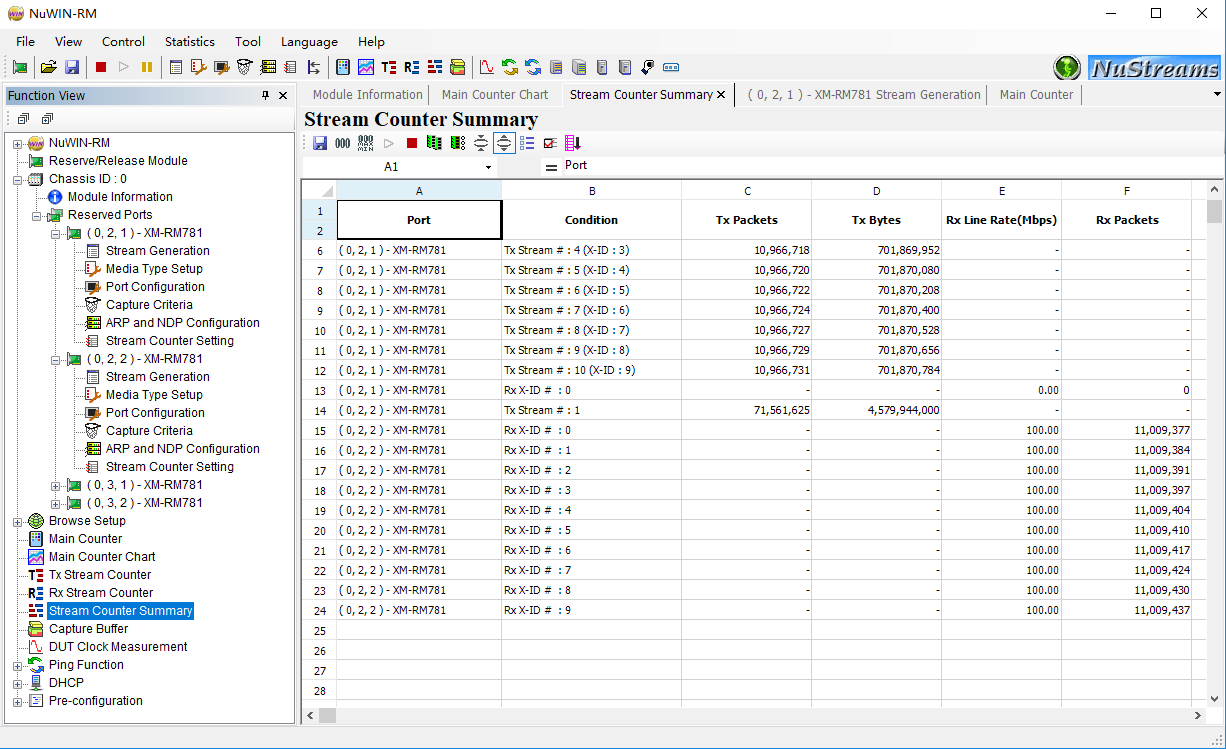Screen dimensions: 1226x749
Task: Open the File menu
Action: (25, 41)
